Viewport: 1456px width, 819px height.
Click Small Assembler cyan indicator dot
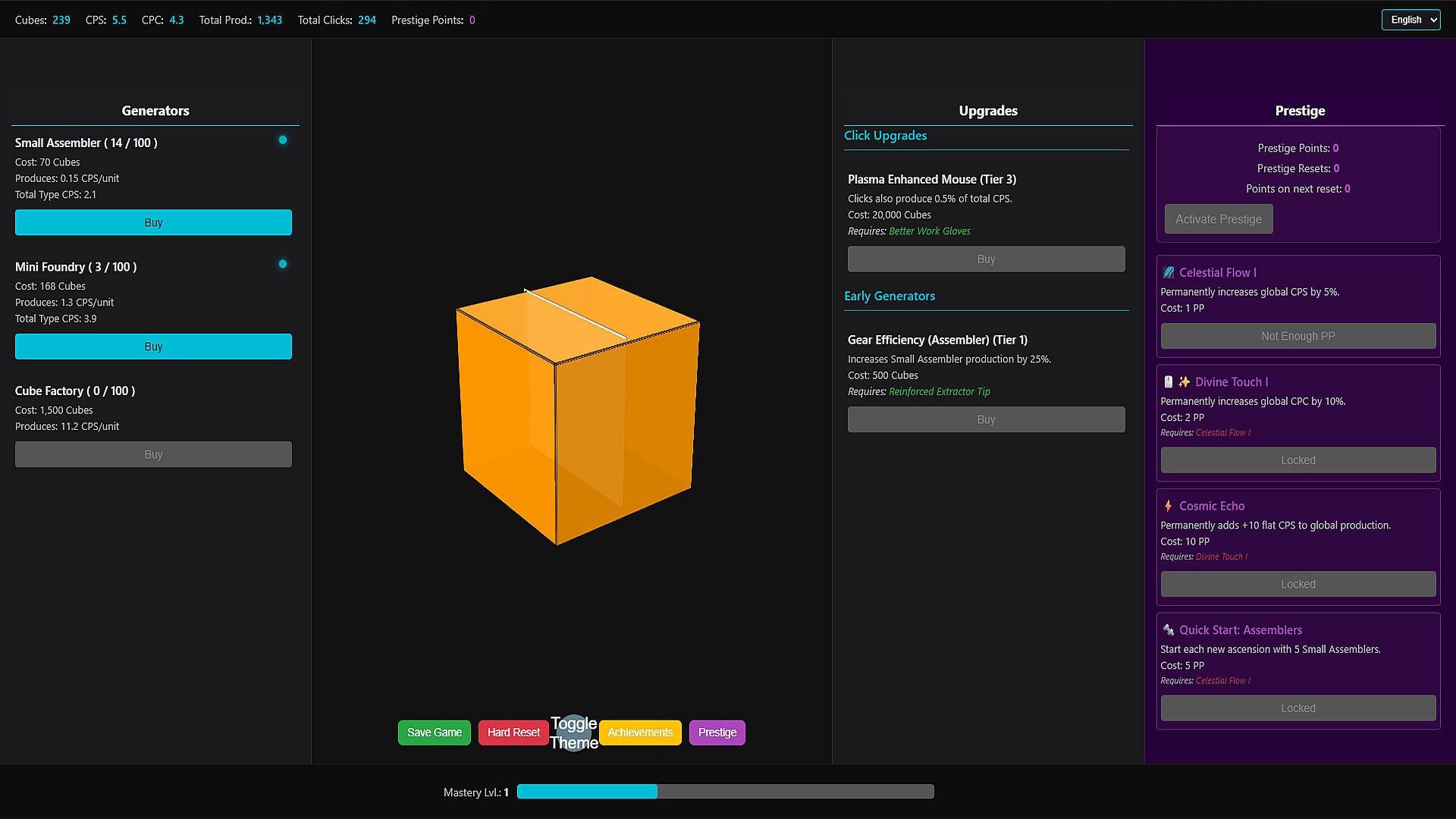(x=283, y=140)
